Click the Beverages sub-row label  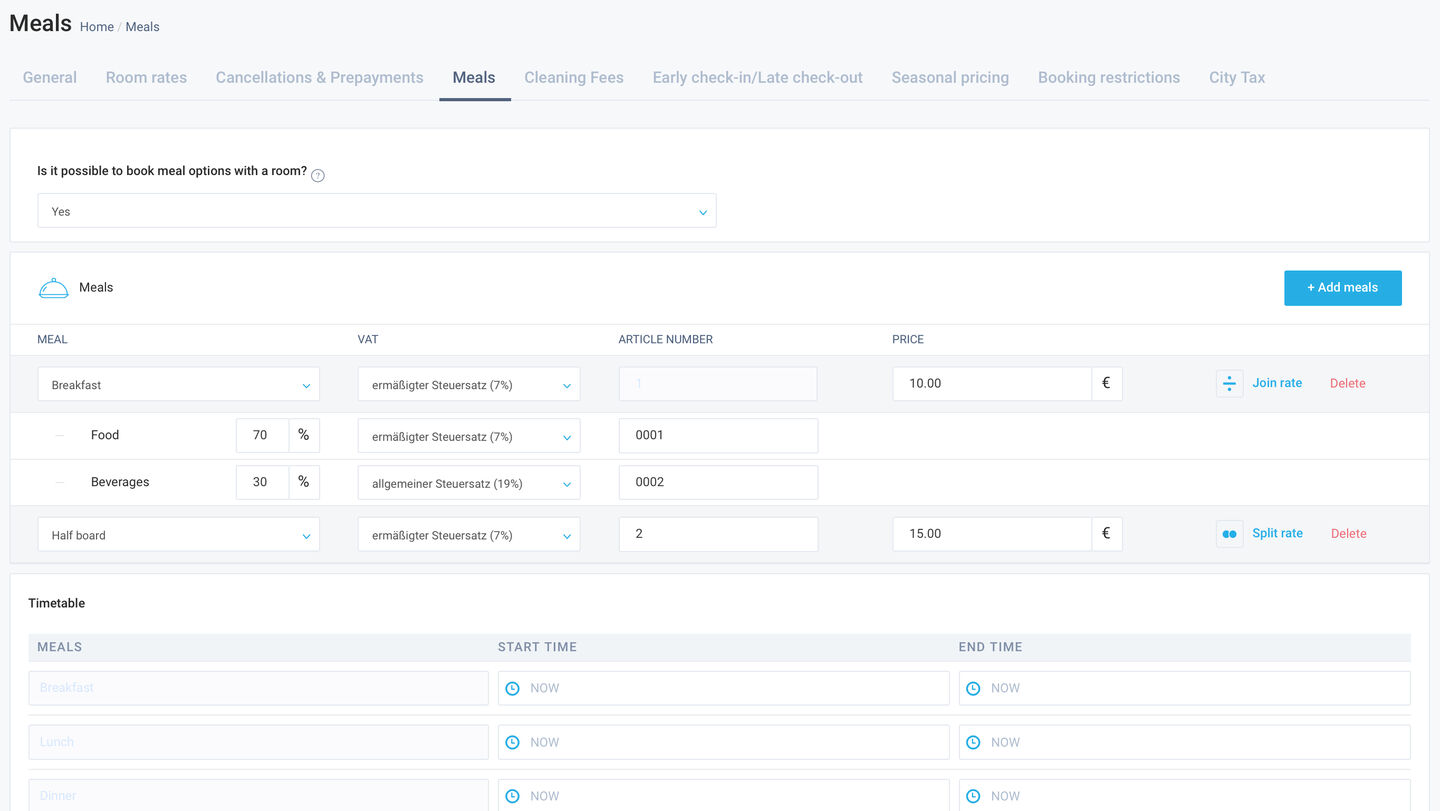120,482
